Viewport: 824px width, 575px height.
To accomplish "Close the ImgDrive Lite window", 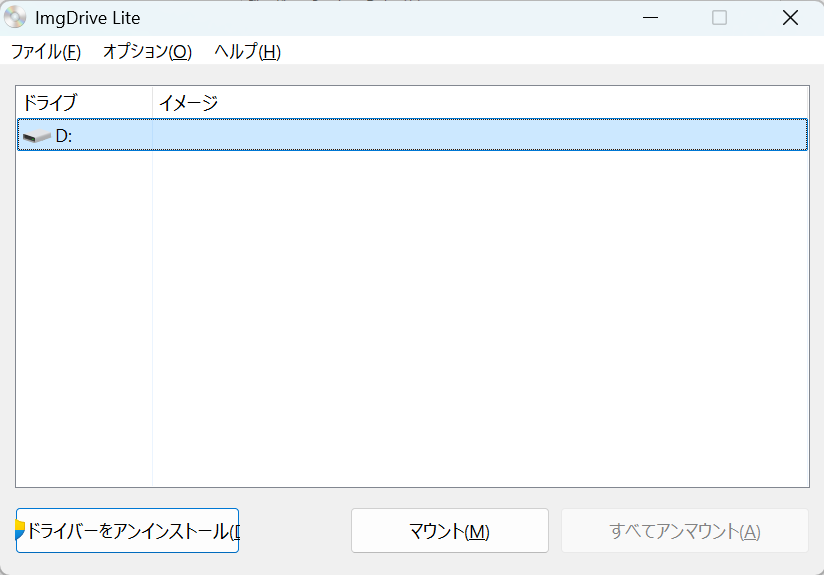I will pos(790,18).
